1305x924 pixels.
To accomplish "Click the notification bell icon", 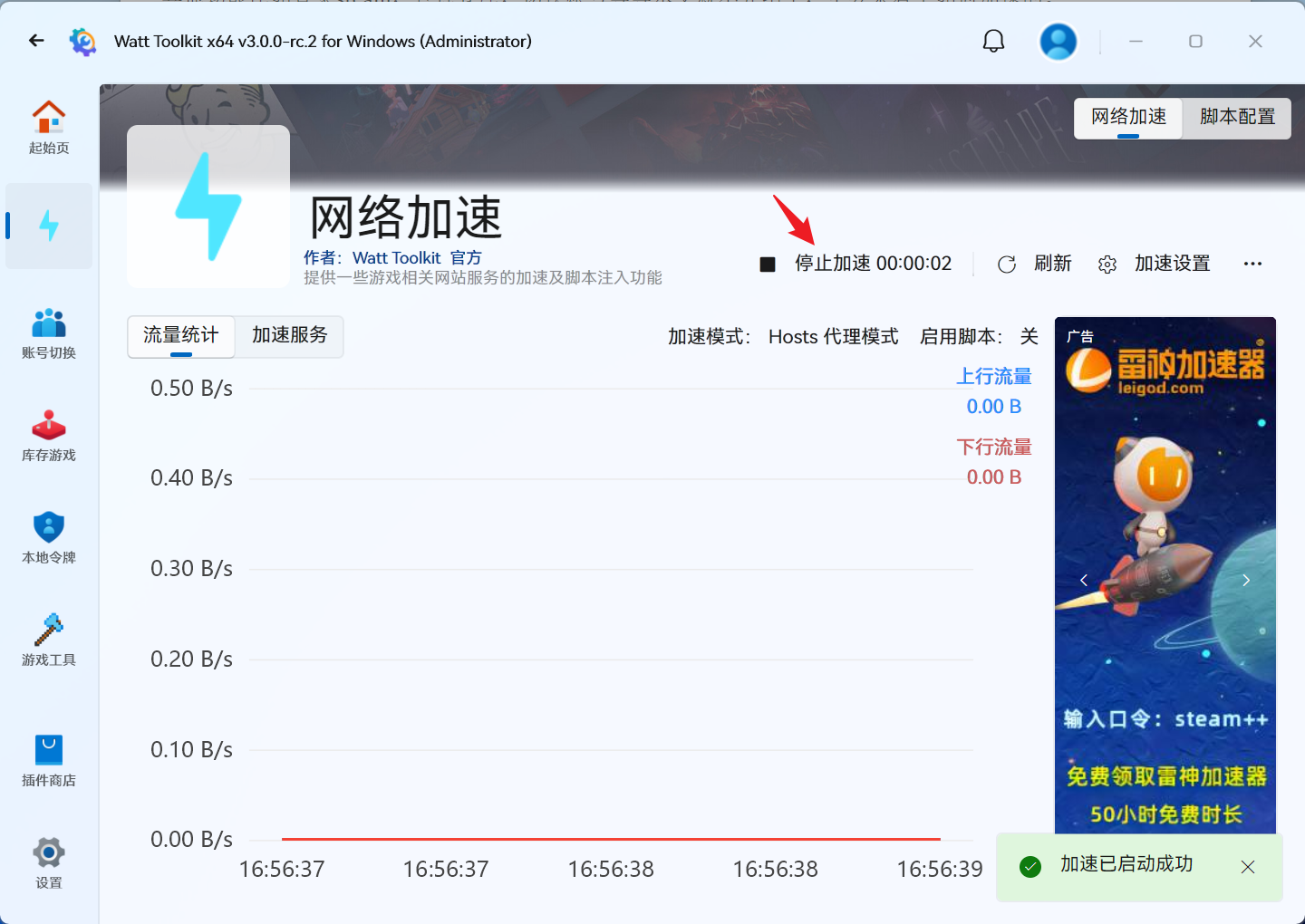I will coord(994,42).
